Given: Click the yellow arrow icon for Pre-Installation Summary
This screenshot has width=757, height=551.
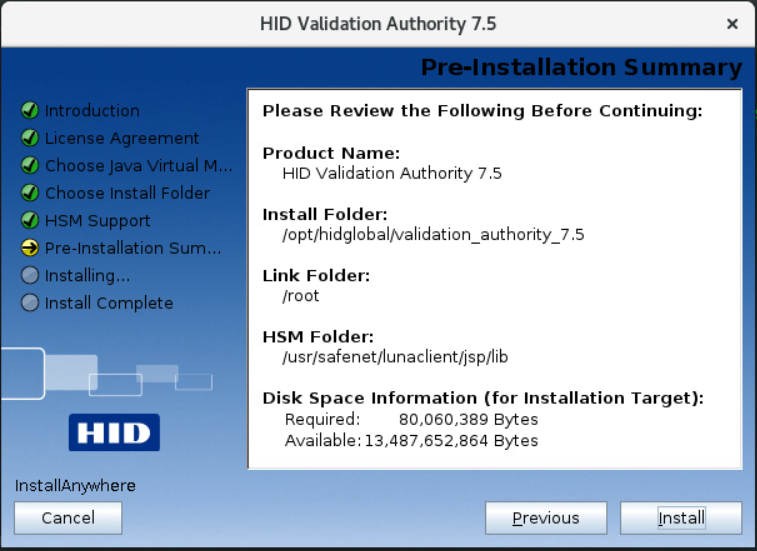Looking at the screenshot, I should coord(30,248).
